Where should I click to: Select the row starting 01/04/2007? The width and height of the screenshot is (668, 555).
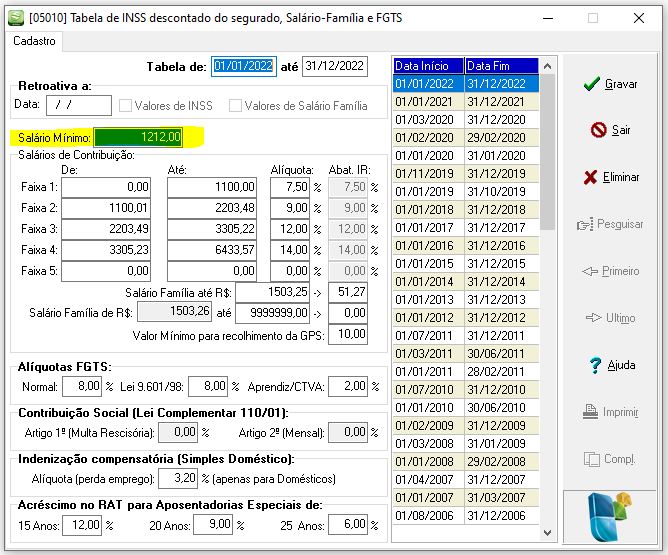pyautogui.click(x=466, y=480)
